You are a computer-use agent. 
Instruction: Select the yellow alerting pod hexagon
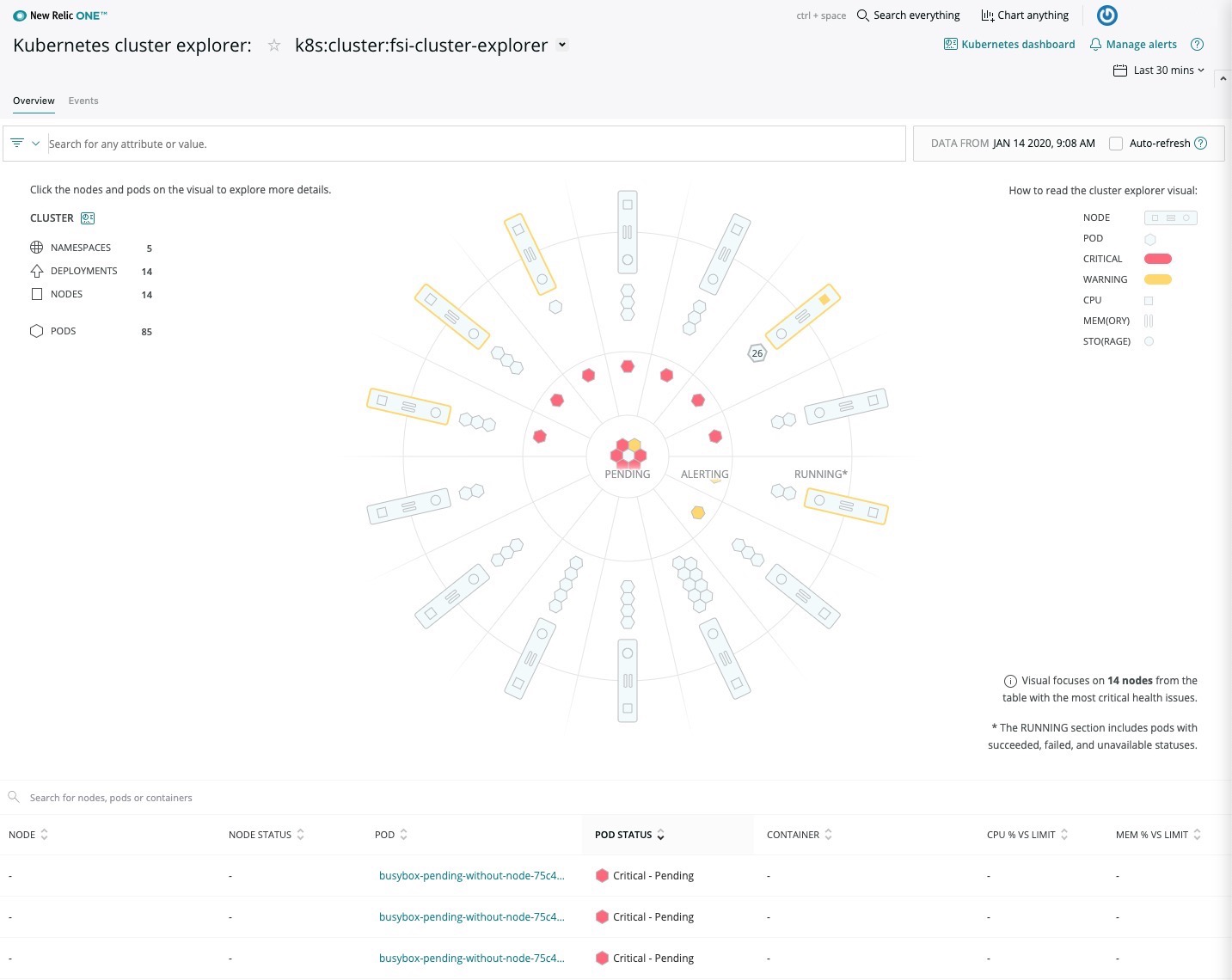pyautogui.click(x=698, y=512)
